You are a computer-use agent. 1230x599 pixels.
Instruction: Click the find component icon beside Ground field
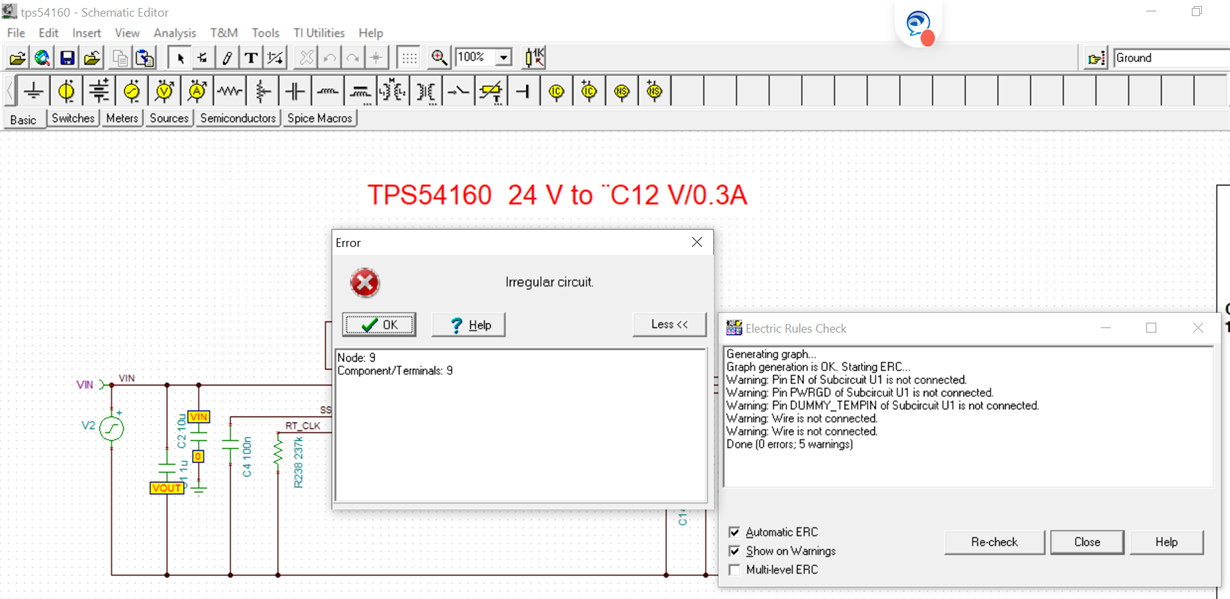1097,59
